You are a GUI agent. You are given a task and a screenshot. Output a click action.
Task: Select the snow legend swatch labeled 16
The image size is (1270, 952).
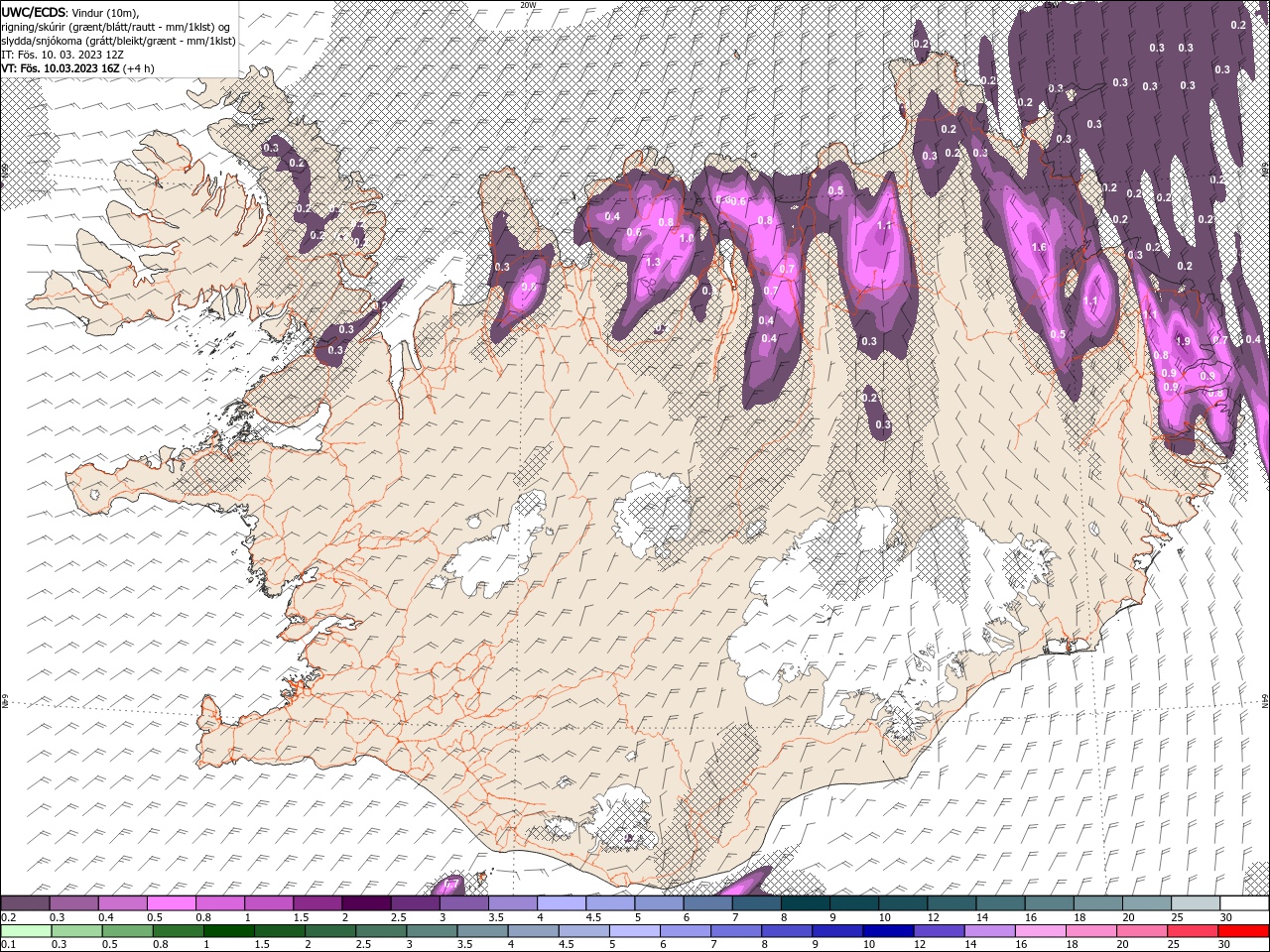tap(1050, 903)
